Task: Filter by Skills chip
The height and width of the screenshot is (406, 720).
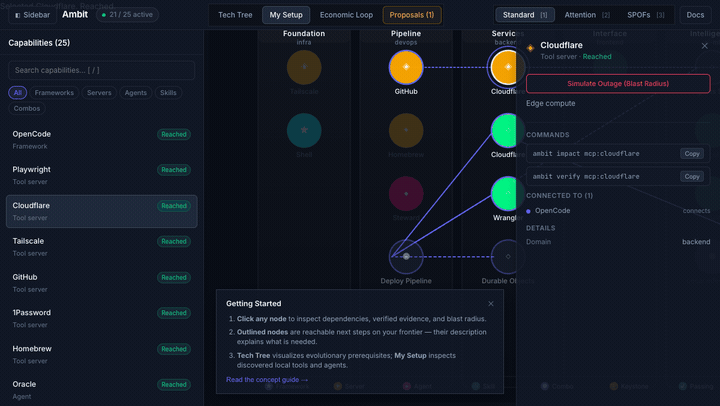Action: click(x=168, y=93)
